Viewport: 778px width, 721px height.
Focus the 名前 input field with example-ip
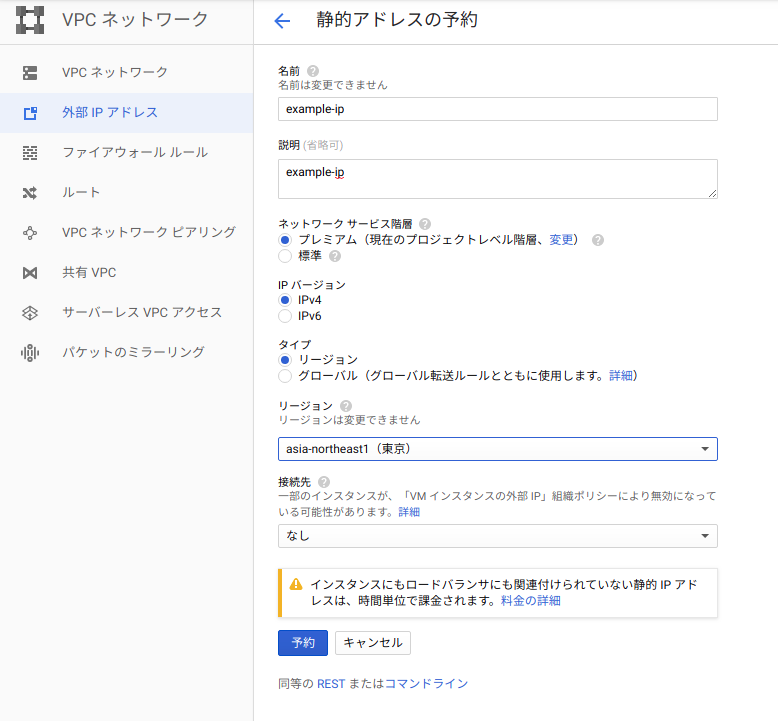point(498,109)
